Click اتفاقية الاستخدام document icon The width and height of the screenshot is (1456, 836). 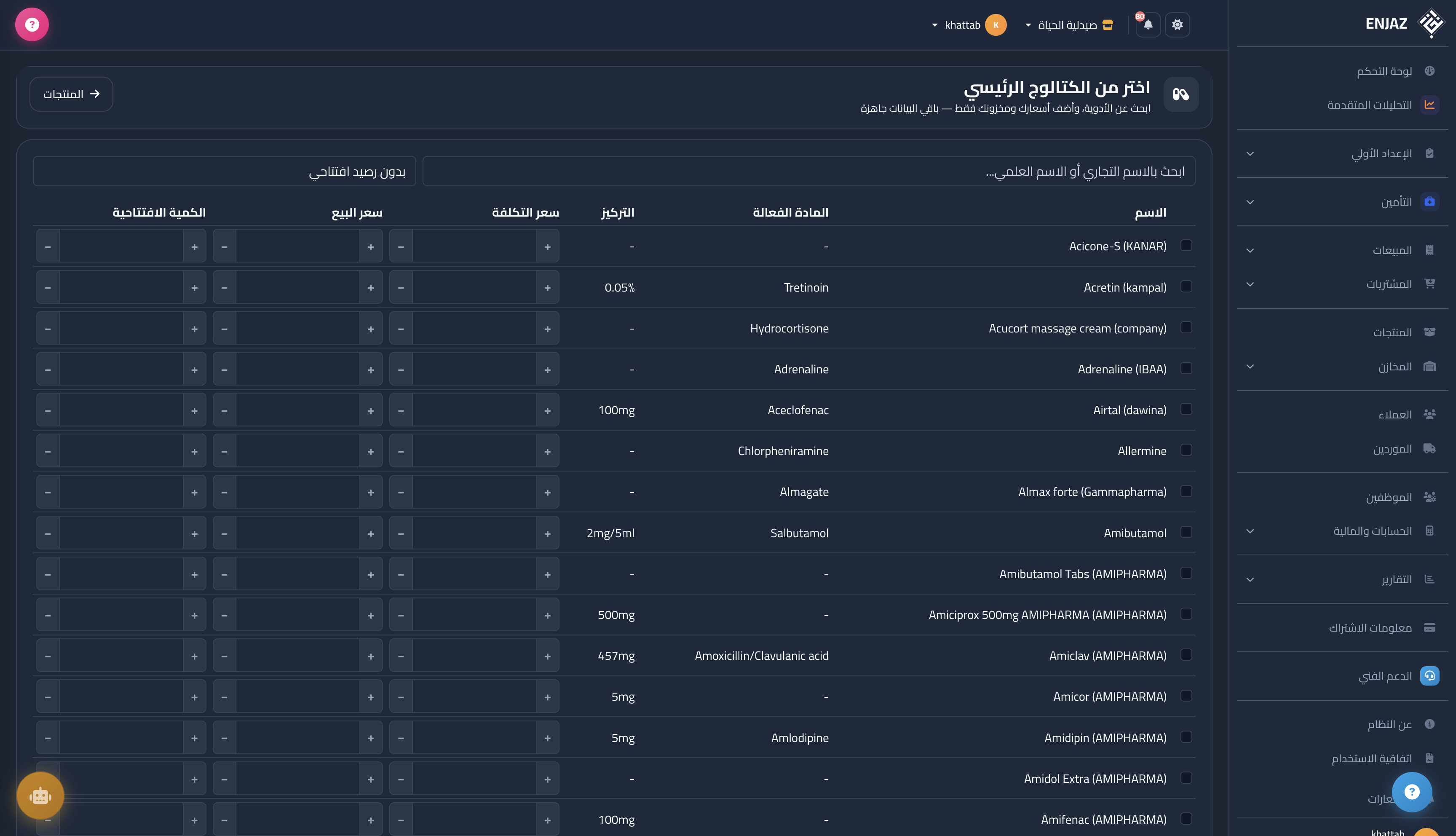(x=1429, y=758)
